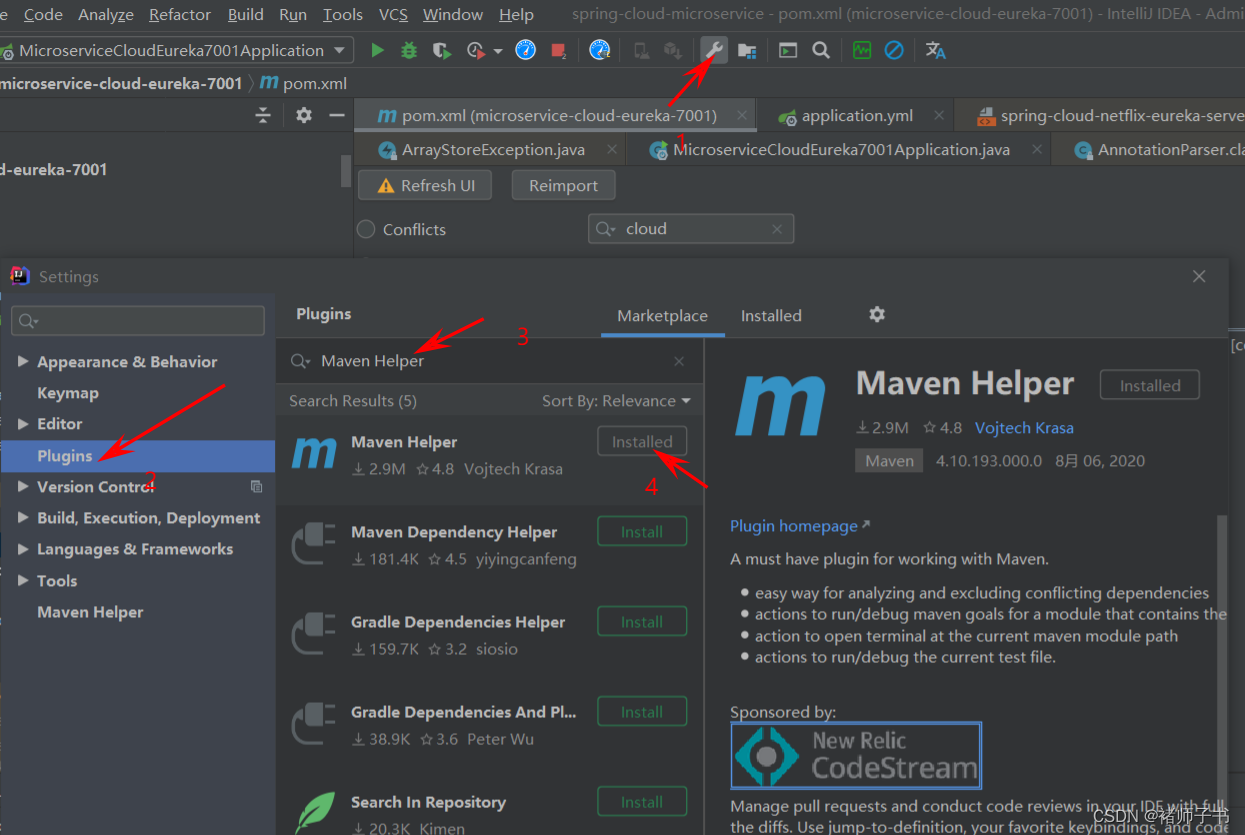Screen dimensions: 1245x835
Task: Click collapse-all icon in project panel
Action: tap(263, 115)
